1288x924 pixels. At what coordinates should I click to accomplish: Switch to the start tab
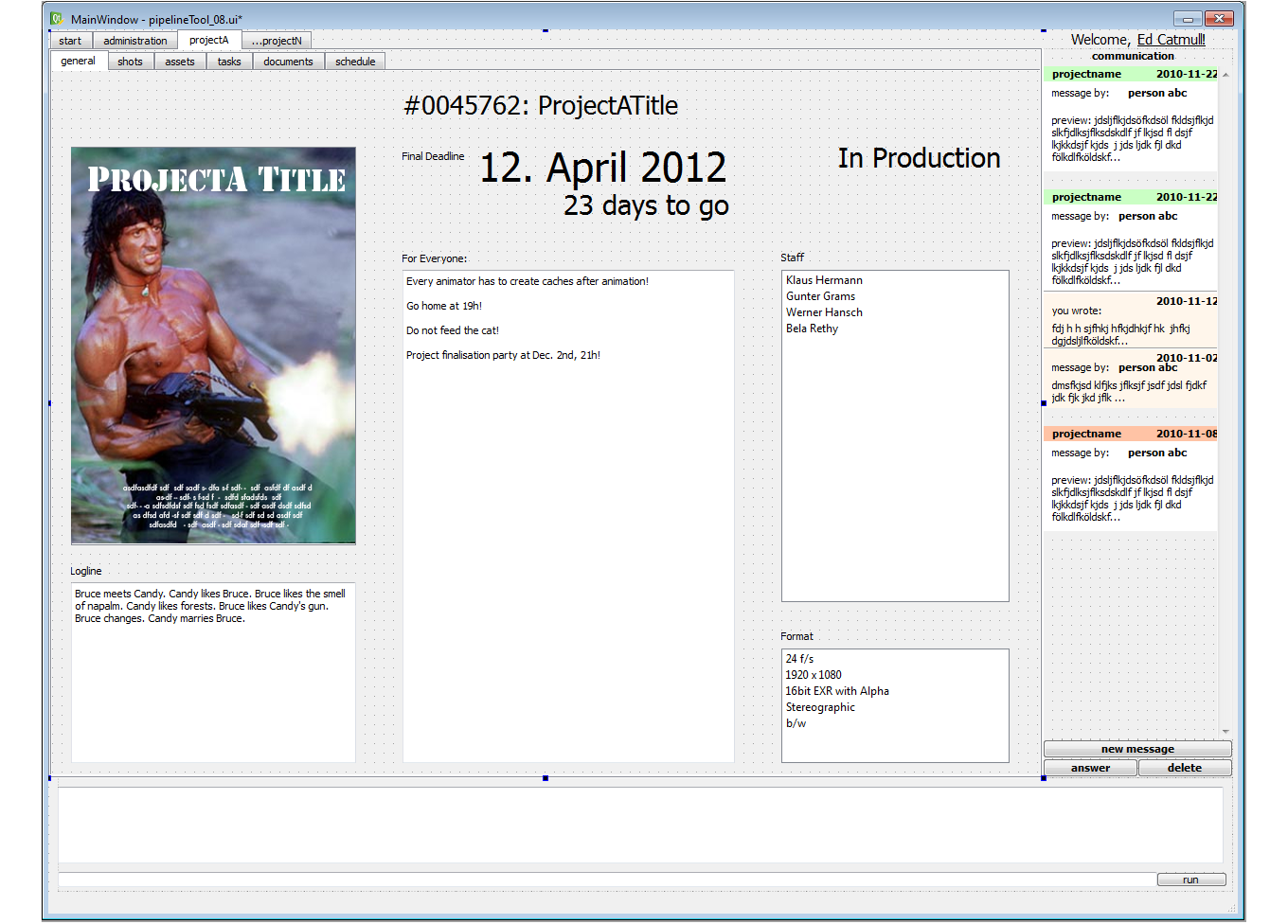click(70, 41)
